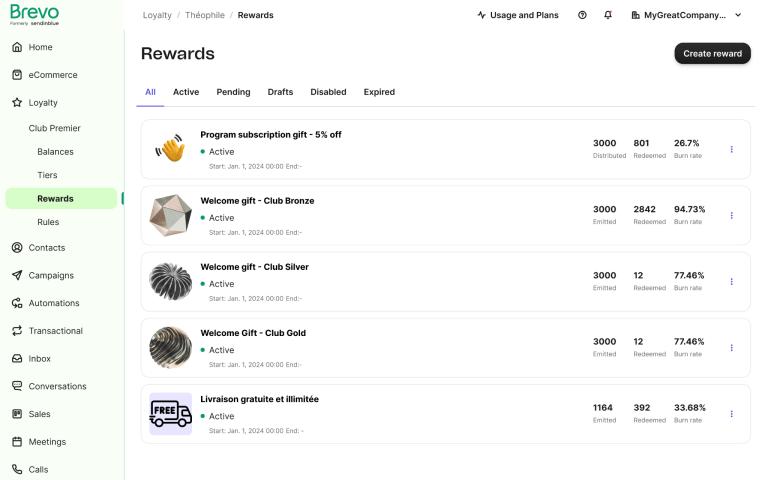Image resolution: width=768 pixels, height=480 pixels.
Task: Open options menu for Program subscription gift
Action: (732, 149)
